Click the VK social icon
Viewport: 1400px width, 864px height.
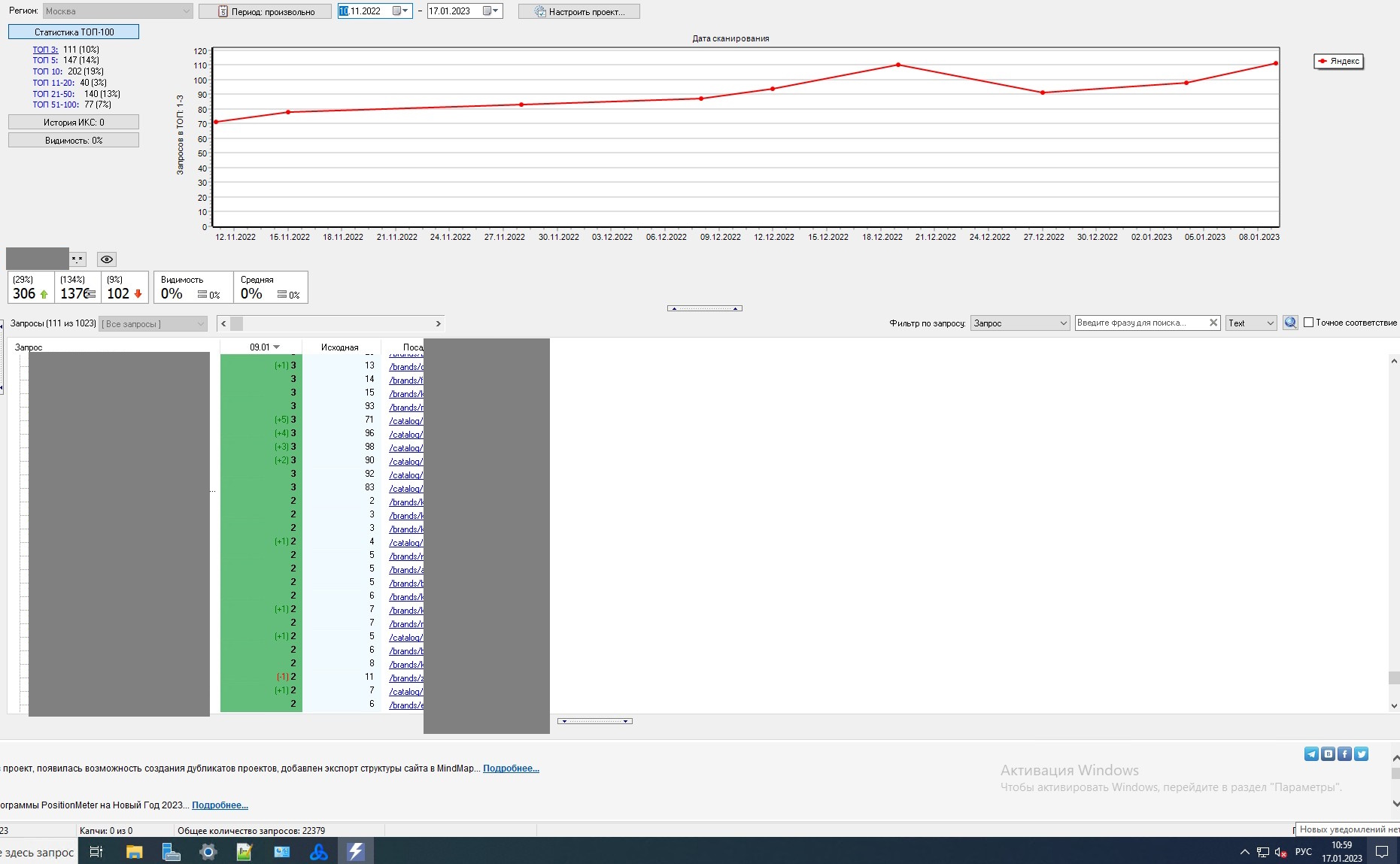tap(1328, 754)
